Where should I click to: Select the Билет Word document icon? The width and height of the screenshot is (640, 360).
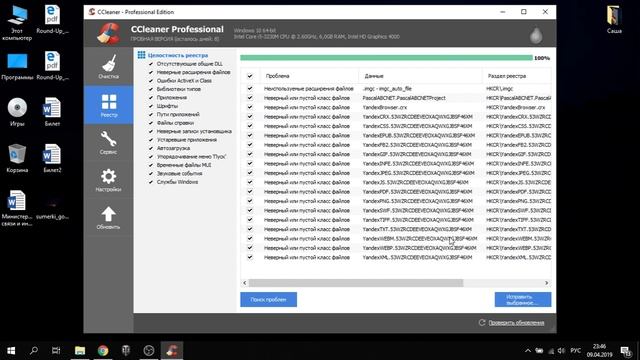click(x=52, y=112)
